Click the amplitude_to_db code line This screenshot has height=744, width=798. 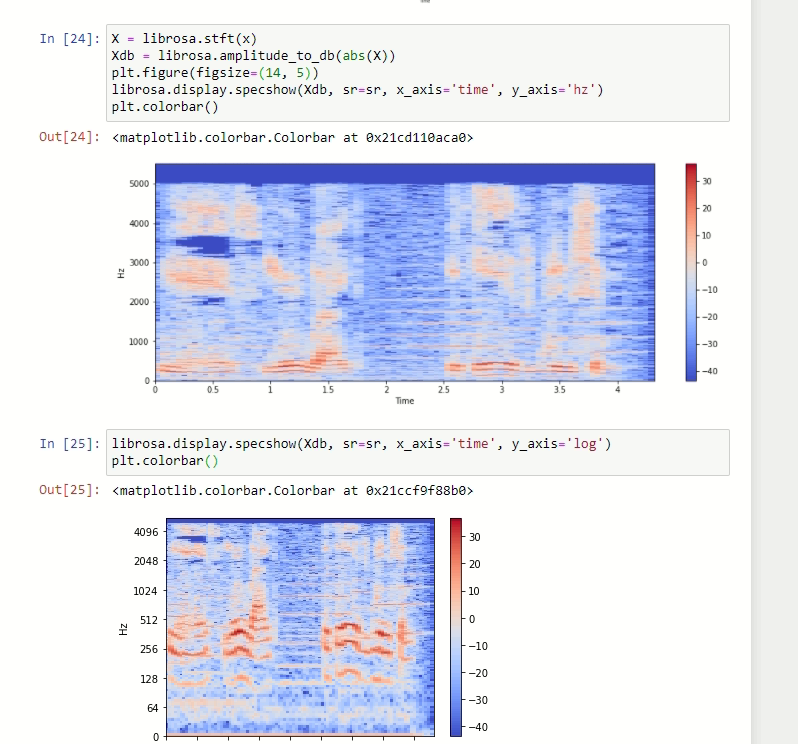pos(253,55)
